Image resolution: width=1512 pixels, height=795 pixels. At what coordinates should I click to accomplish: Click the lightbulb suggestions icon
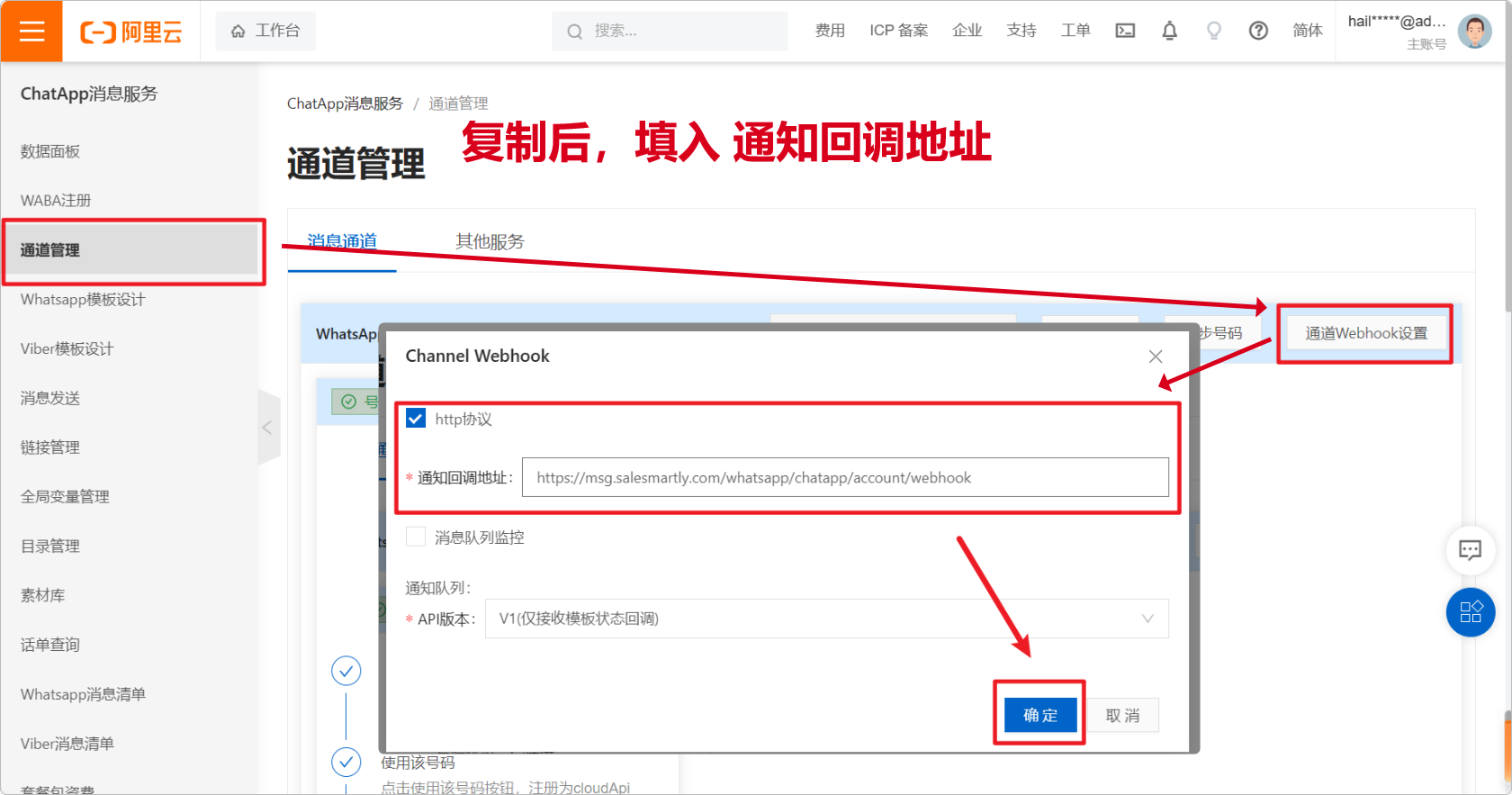(x=1213, y=31)
